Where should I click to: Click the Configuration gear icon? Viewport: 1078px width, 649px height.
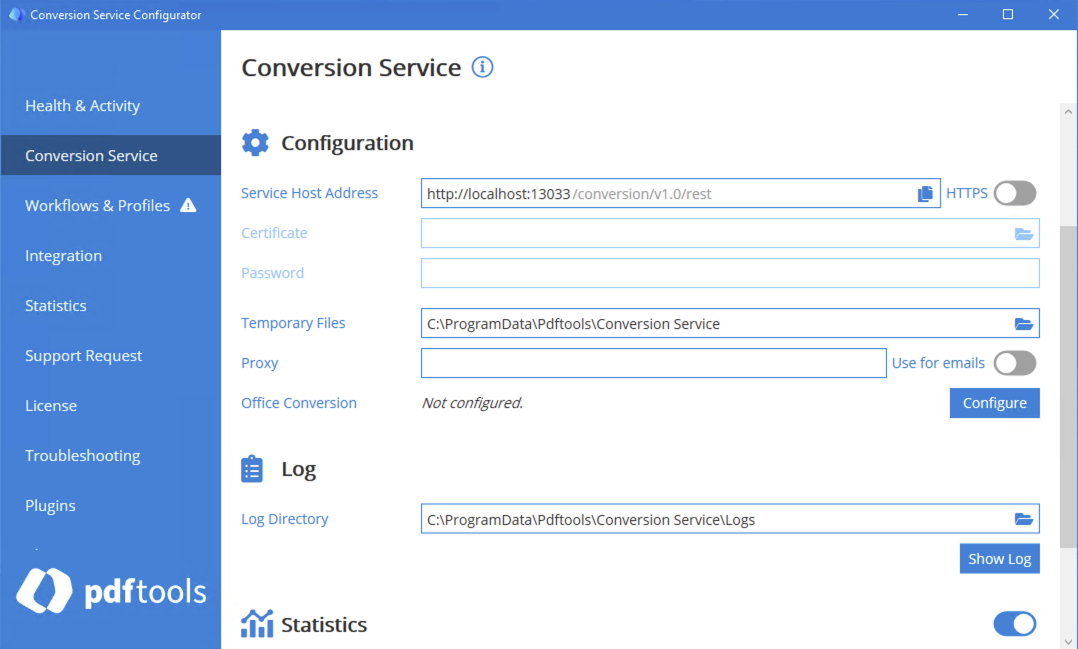click(255, 142)
